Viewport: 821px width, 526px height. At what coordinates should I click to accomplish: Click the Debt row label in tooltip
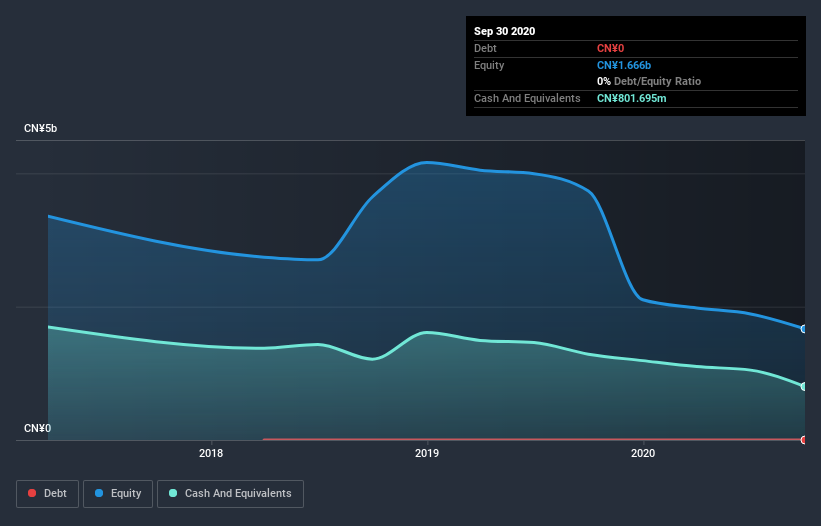485,48
